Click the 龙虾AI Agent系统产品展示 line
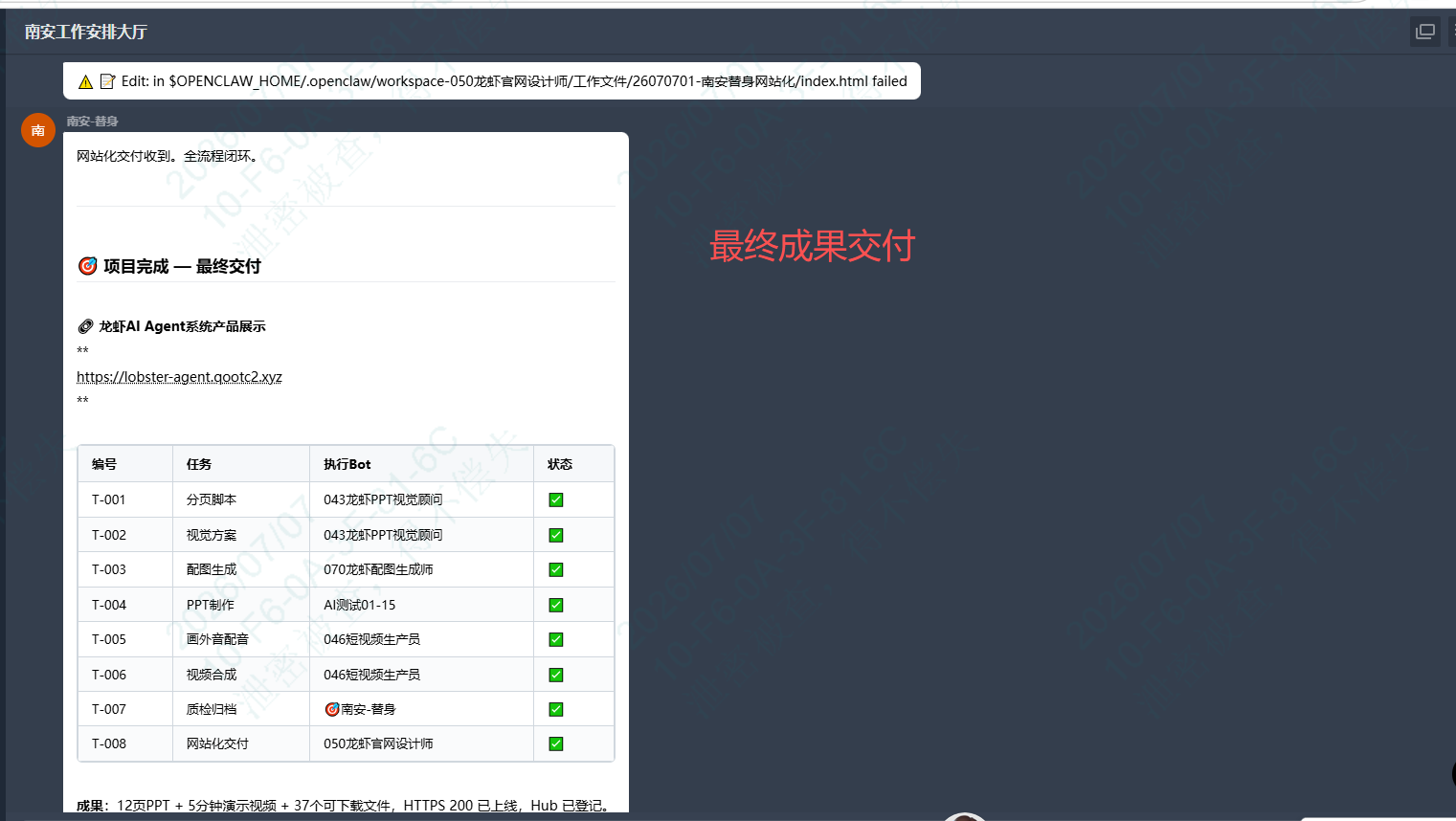This screenshot has height=821, width=1456. pyautogui.click(x=182, y=326)
